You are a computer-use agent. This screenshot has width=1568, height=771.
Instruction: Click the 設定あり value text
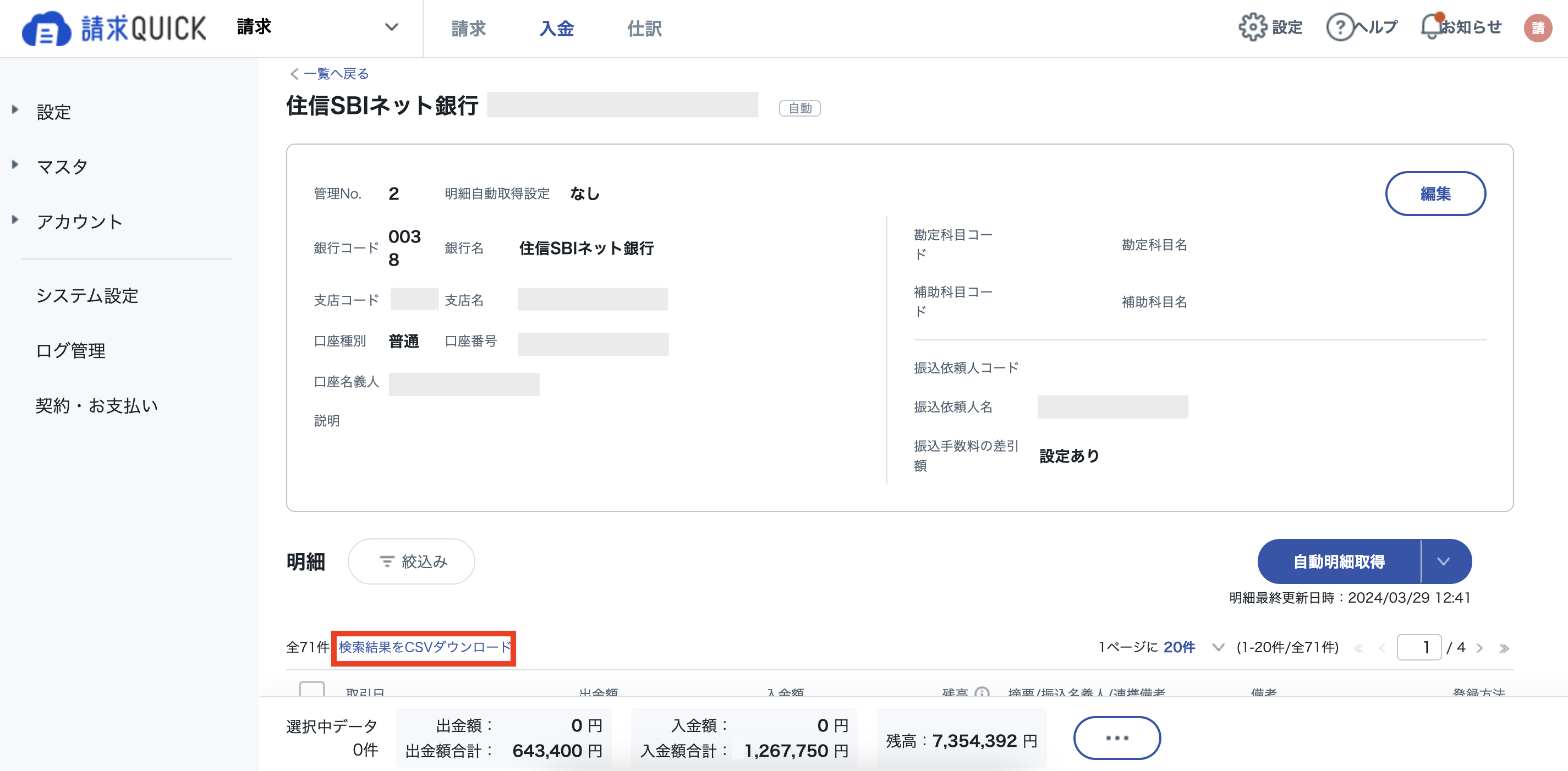click(x=1069, y=456)
